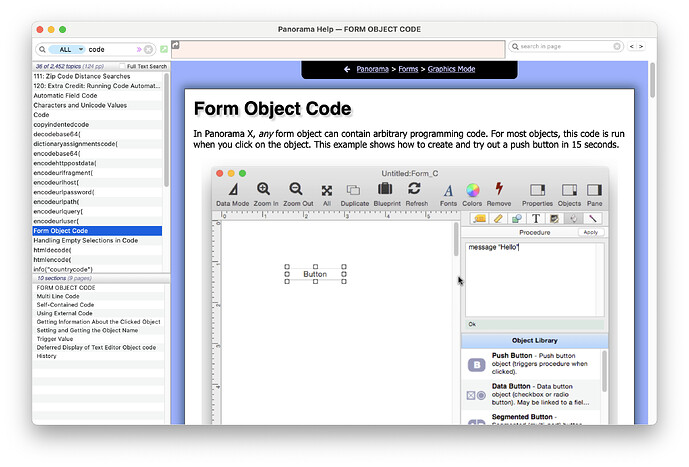Image resolution: width=689 pixels, height=467 pixels.
Task: Jump to section 'Self-Contained Code'
Action: click(98, 304)
